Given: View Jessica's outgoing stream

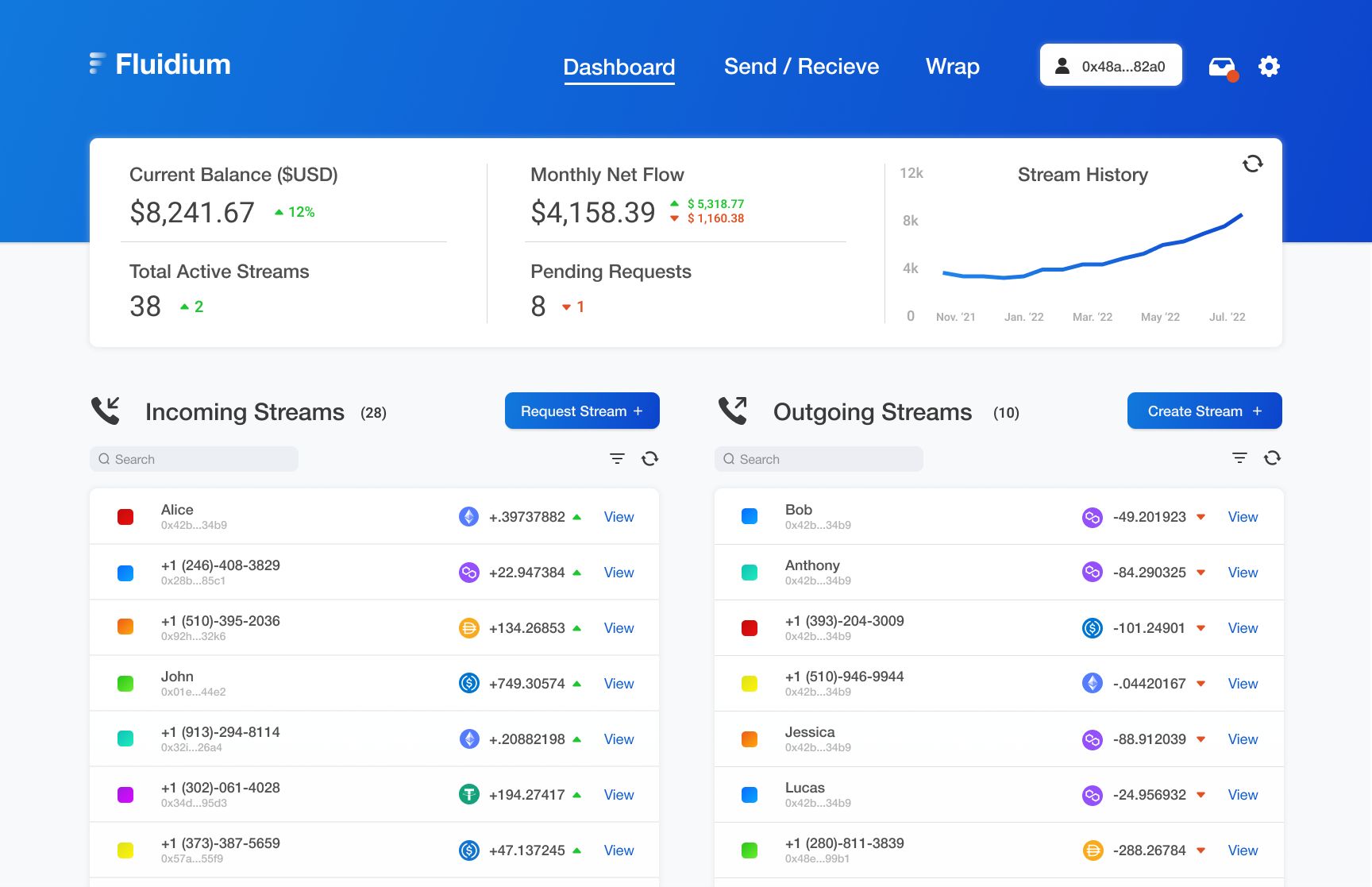Looking at the screenshot, I should click(1243, 739).
